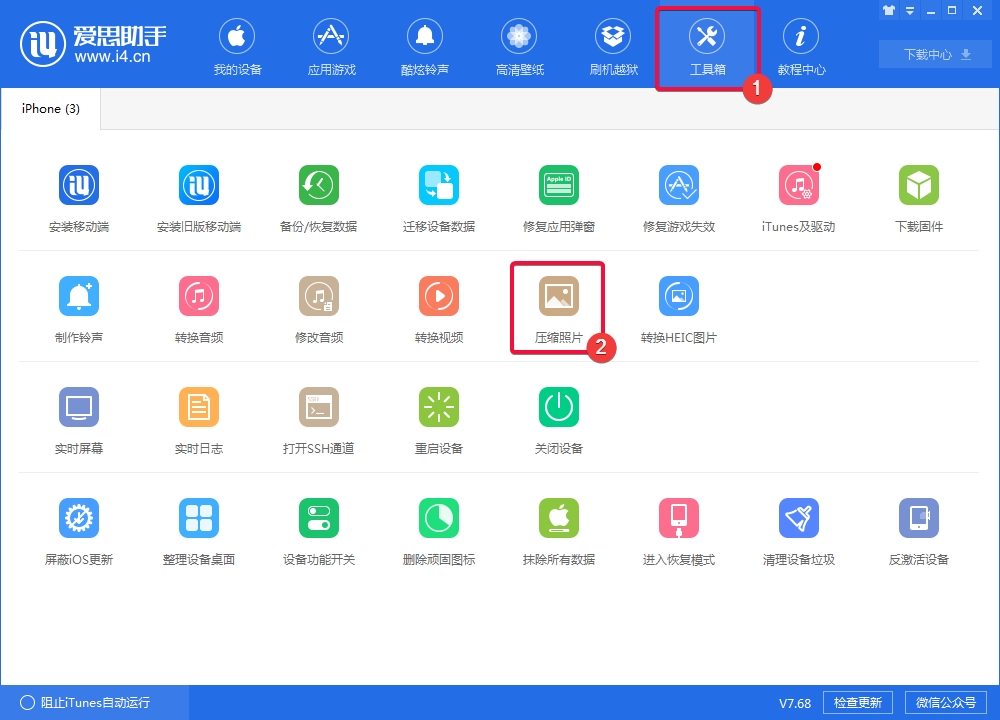Open 下载中心 download center
The width and height of the screenshot is (1000, 720).
pyautogui.click(x=934, y=54)
